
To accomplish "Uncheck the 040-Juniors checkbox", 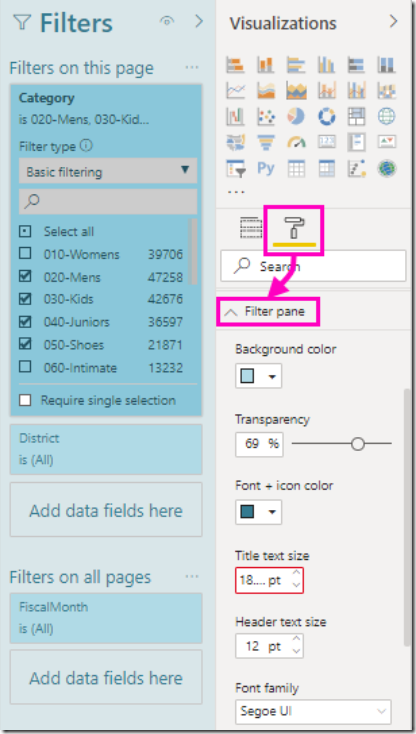I will pyautogui.click(x=25, y=322).
